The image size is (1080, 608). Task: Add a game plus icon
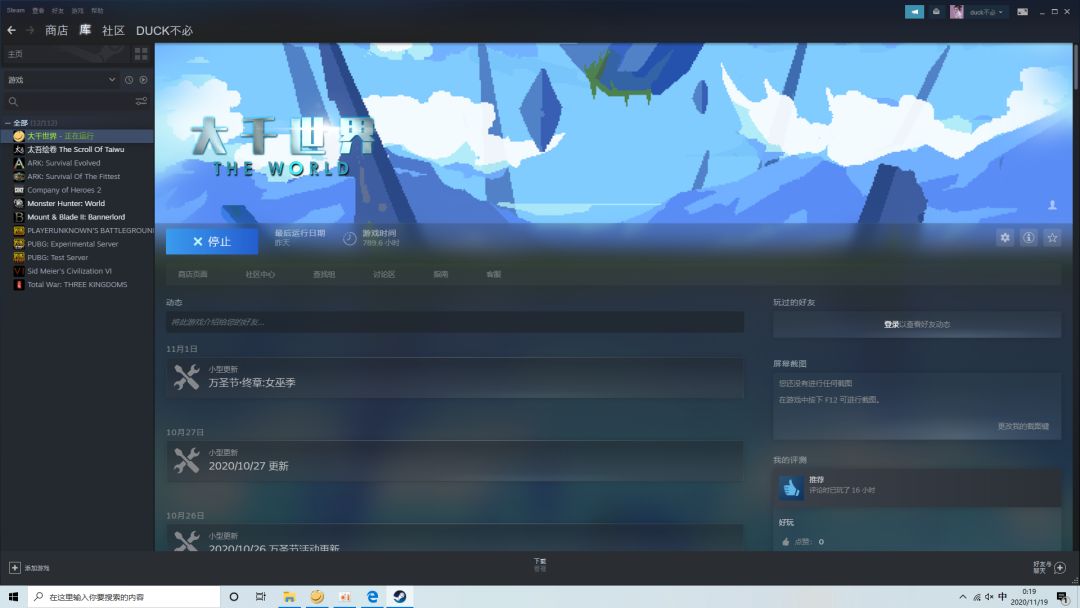(x=14, y=567)
